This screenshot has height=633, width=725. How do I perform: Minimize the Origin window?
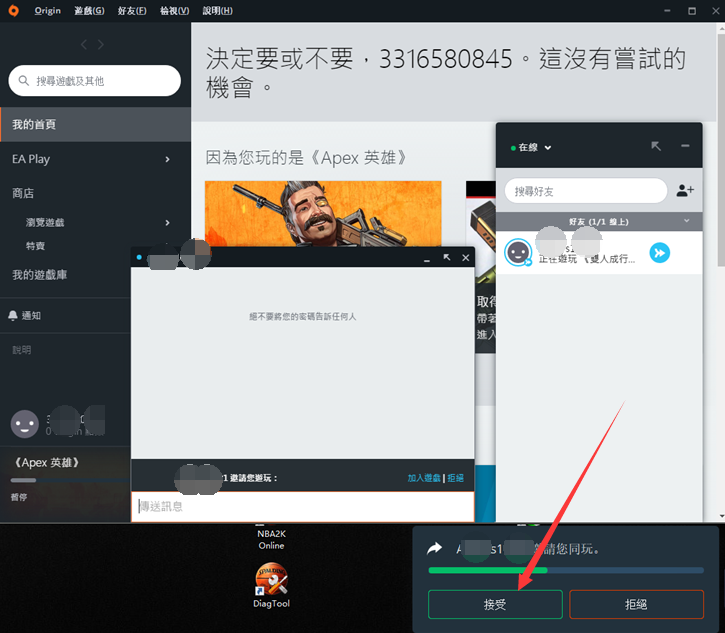pos(667,11)
